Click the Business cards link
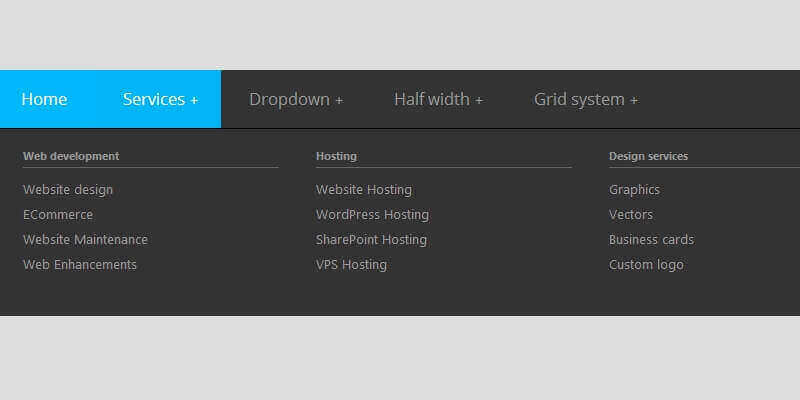The width and height of the screenshot is (800, 400). (x=651, y=240)
